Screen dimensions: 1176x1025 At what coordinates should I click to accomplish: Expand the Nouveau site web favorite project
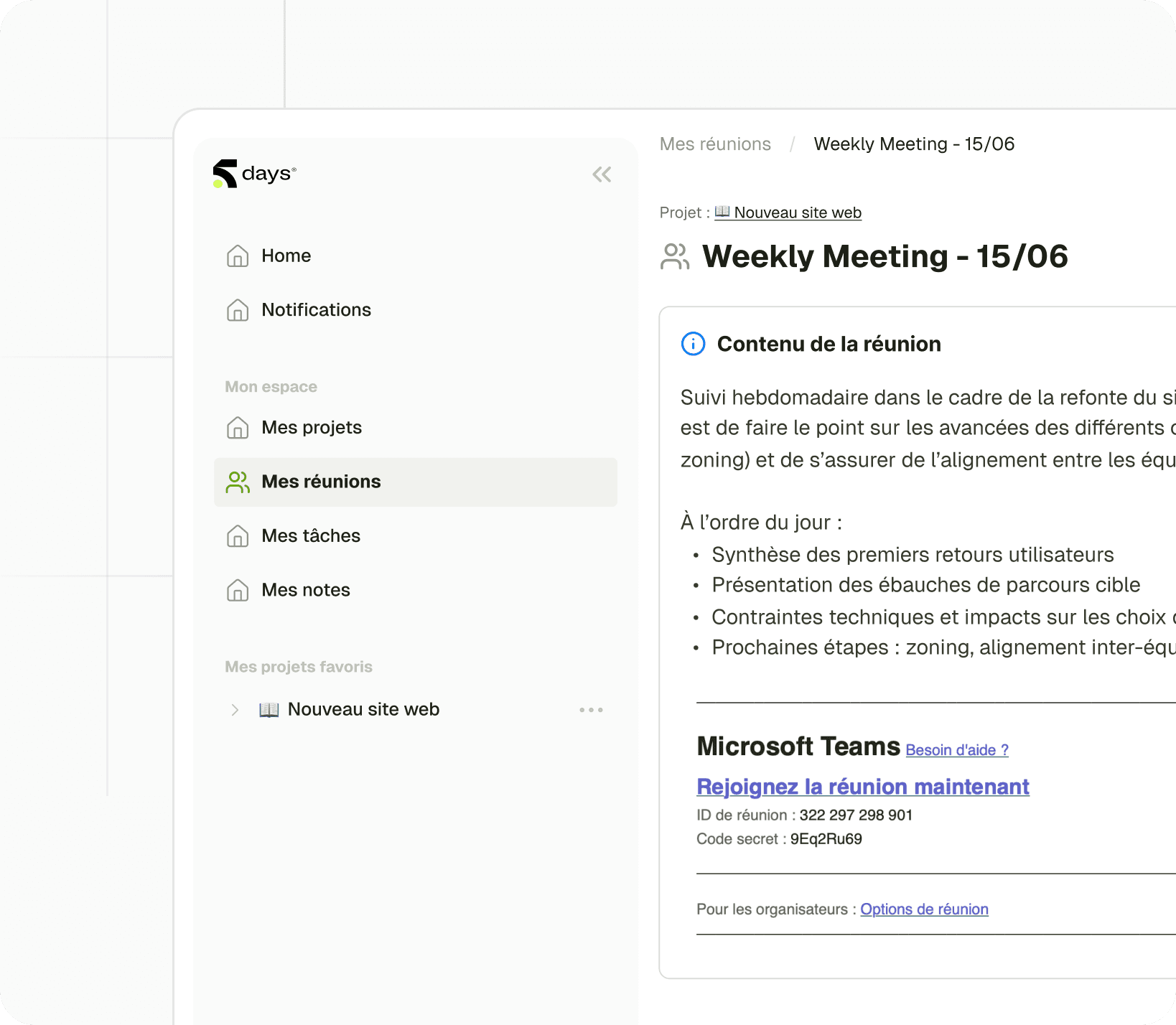235,709
